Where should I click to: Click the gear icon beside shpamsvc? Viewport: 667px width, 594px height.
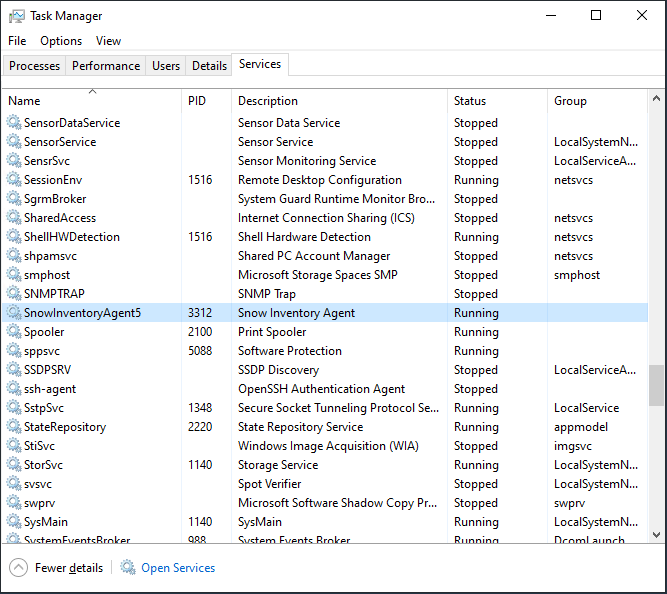click(14, 256)
